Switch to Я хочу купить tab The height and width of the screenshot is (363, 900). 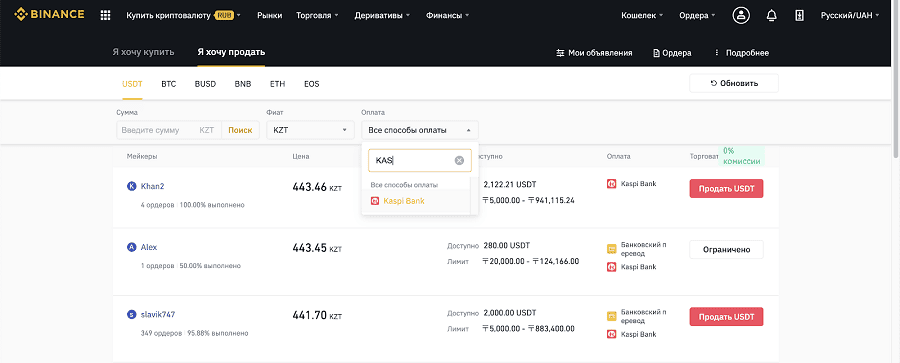coord(143,52)
